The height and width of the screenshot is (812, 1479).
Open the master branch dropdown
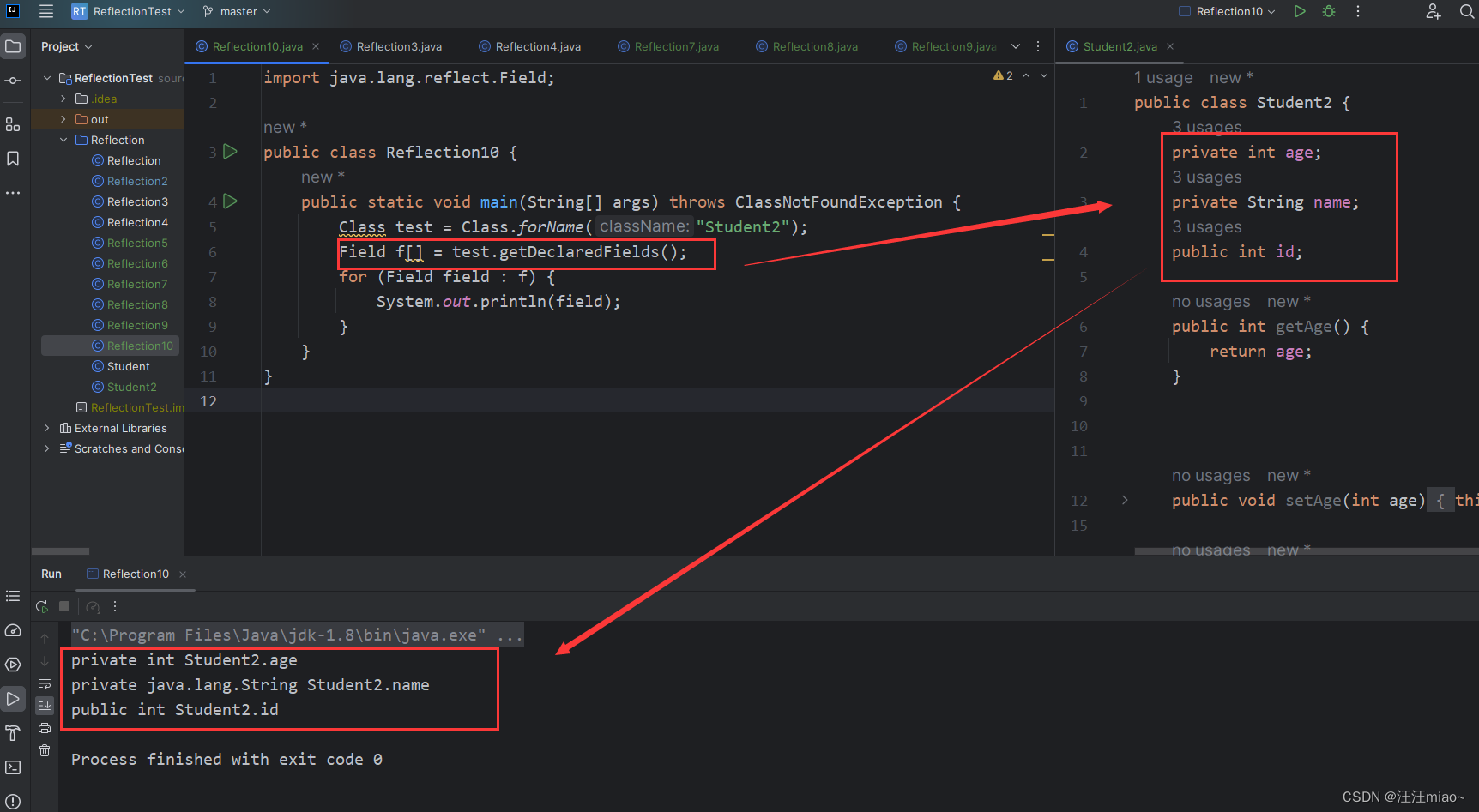(237, 11)
